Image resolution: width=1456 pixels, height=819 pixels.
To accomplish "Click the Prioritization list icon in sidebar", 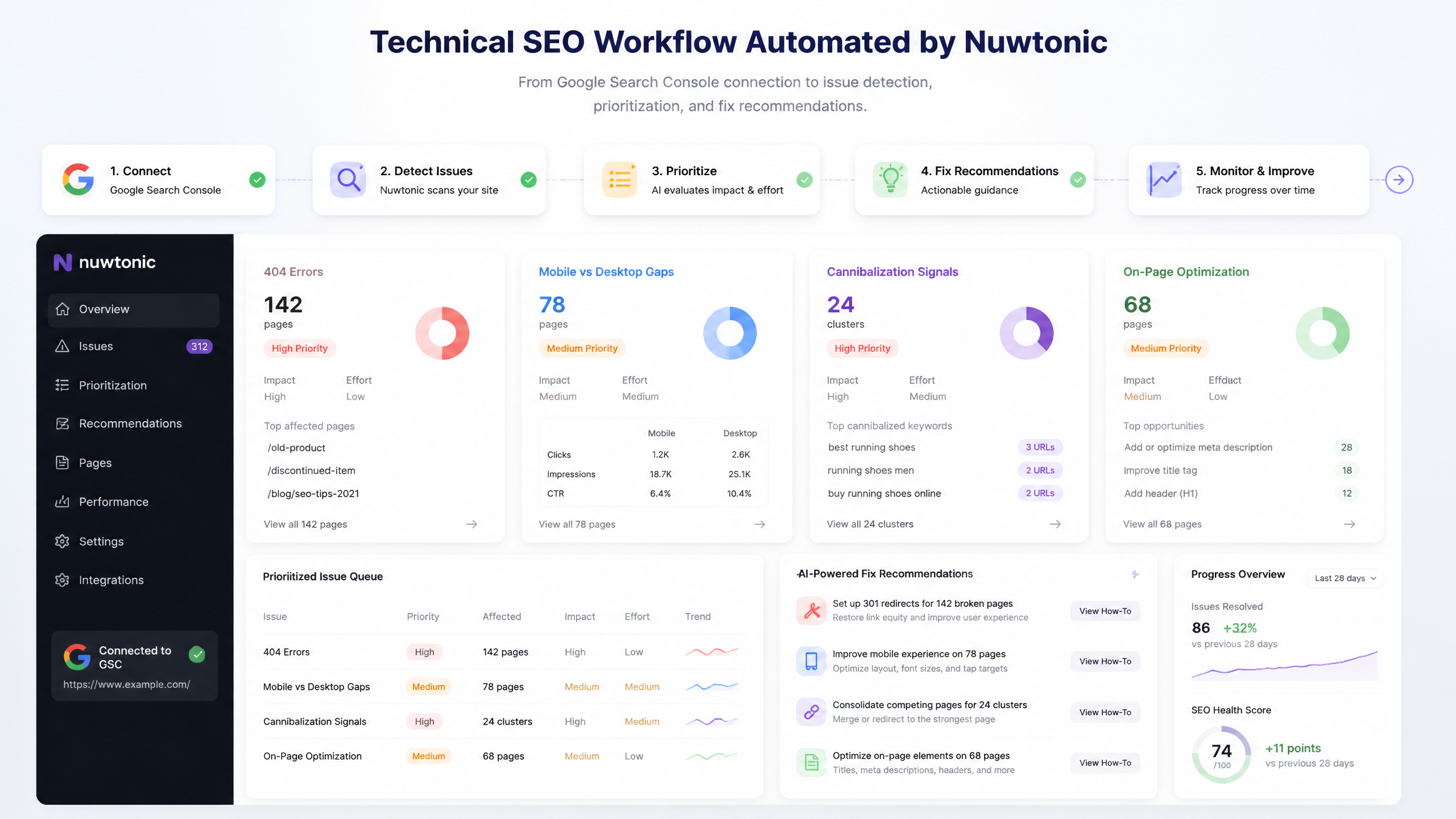I will coord(62,386).
